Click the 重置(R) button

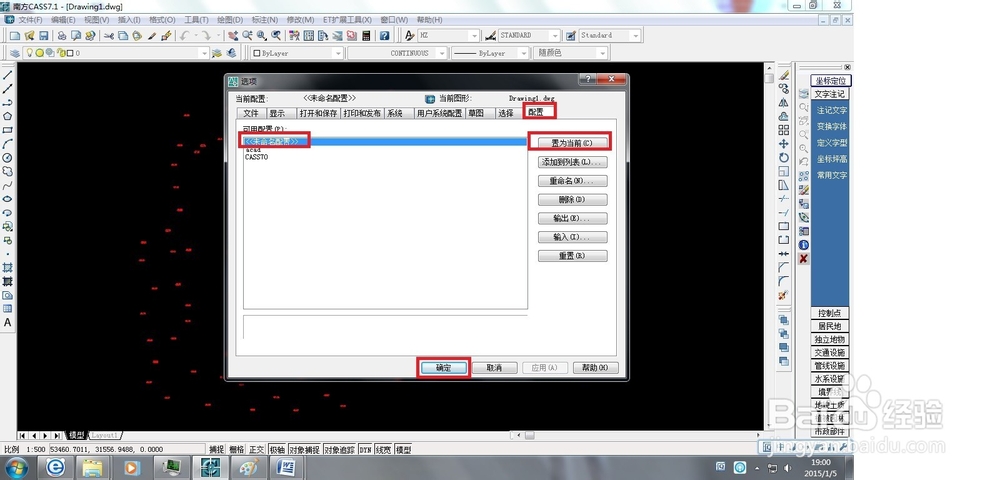pos(572,256)
